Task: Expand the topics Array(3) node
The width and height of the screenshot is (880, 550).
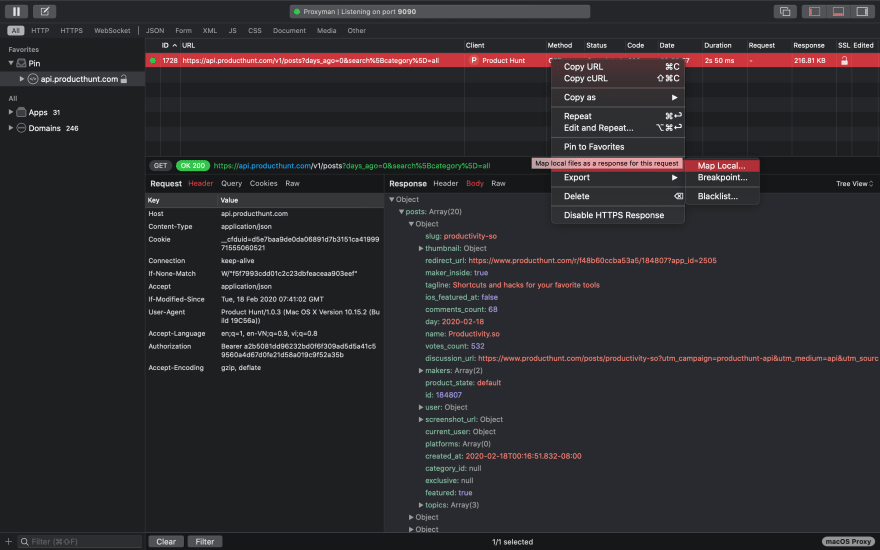Action: click(420, 505)
